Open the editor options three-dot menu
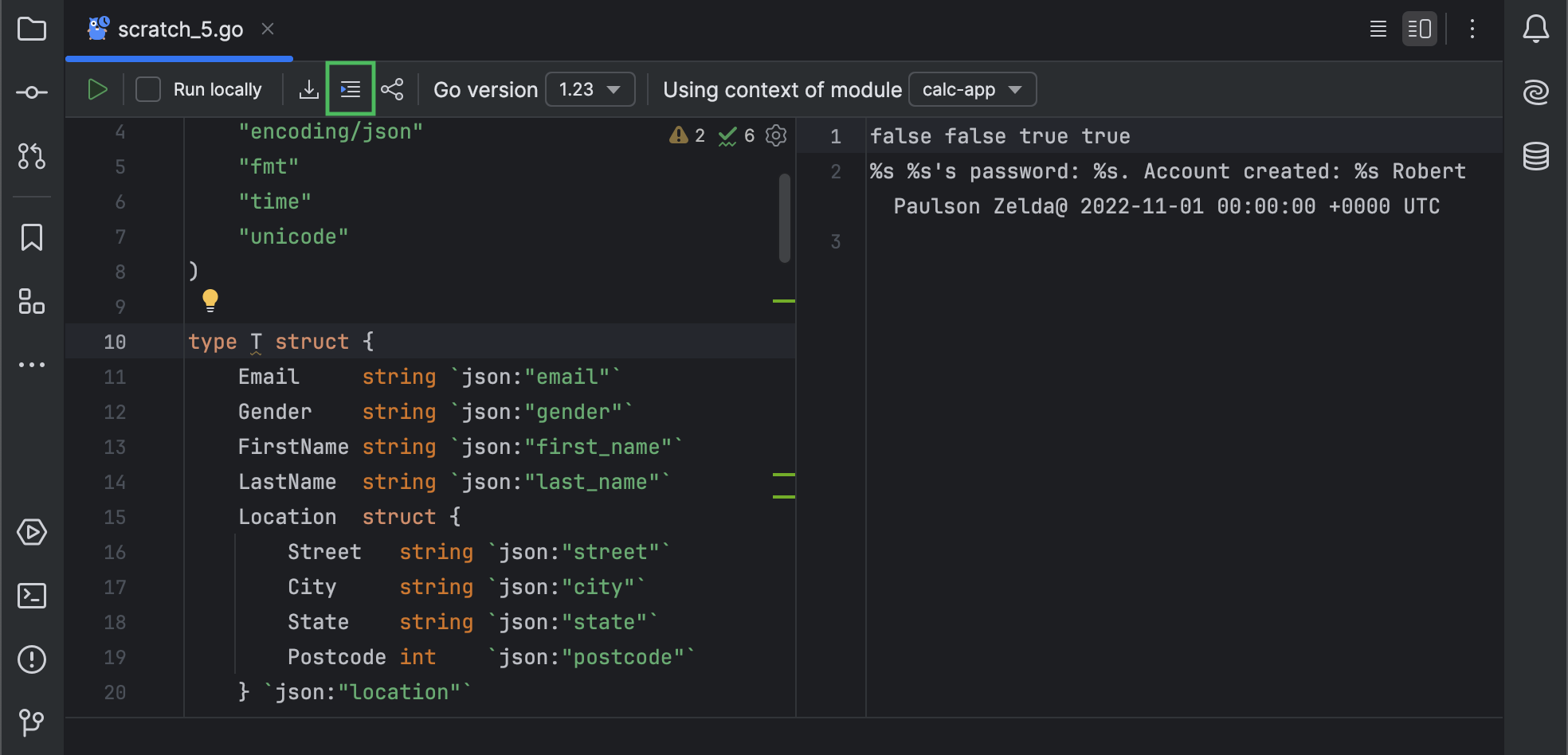 point(1472,29)
